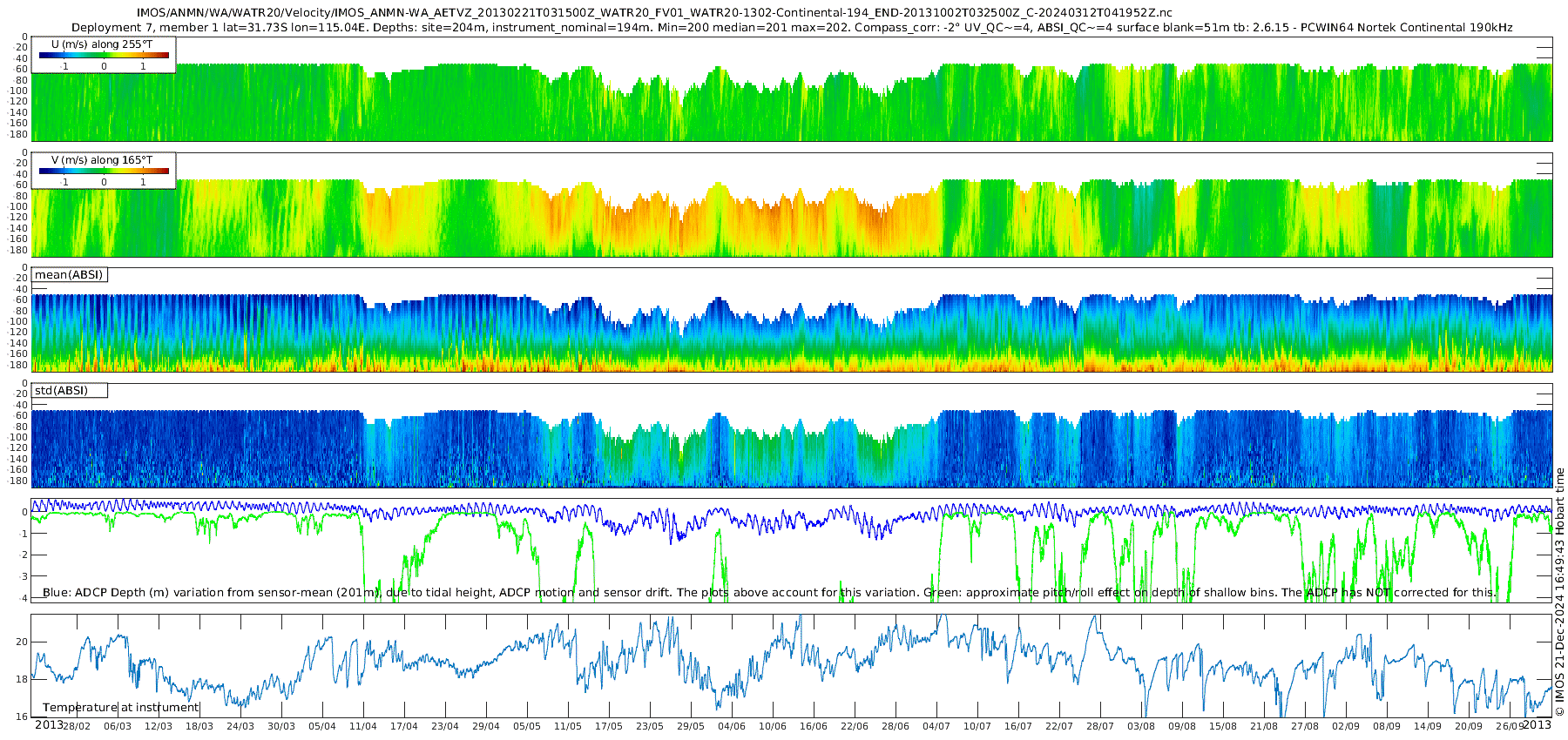Click the '17/04' date tick label
1568x740 pixels.
404,726
